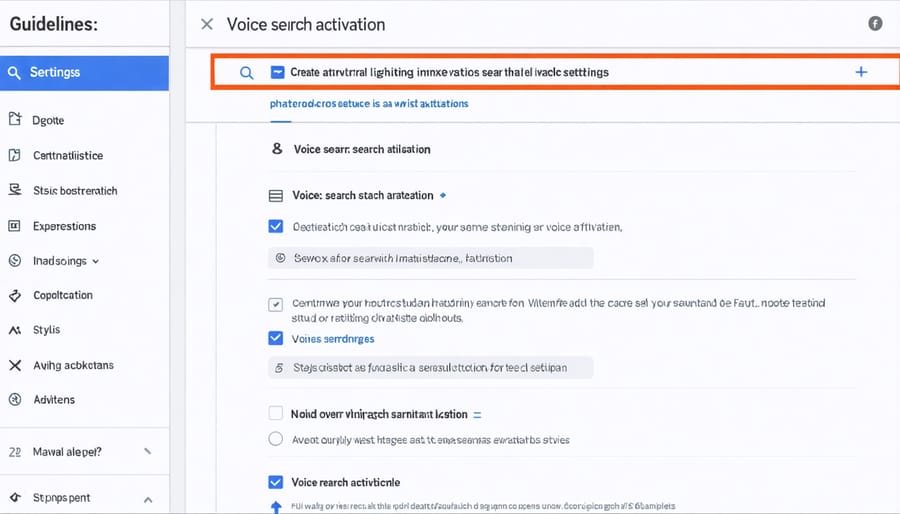Click the 'Sewox afor searwith' field

coord(430,258)
